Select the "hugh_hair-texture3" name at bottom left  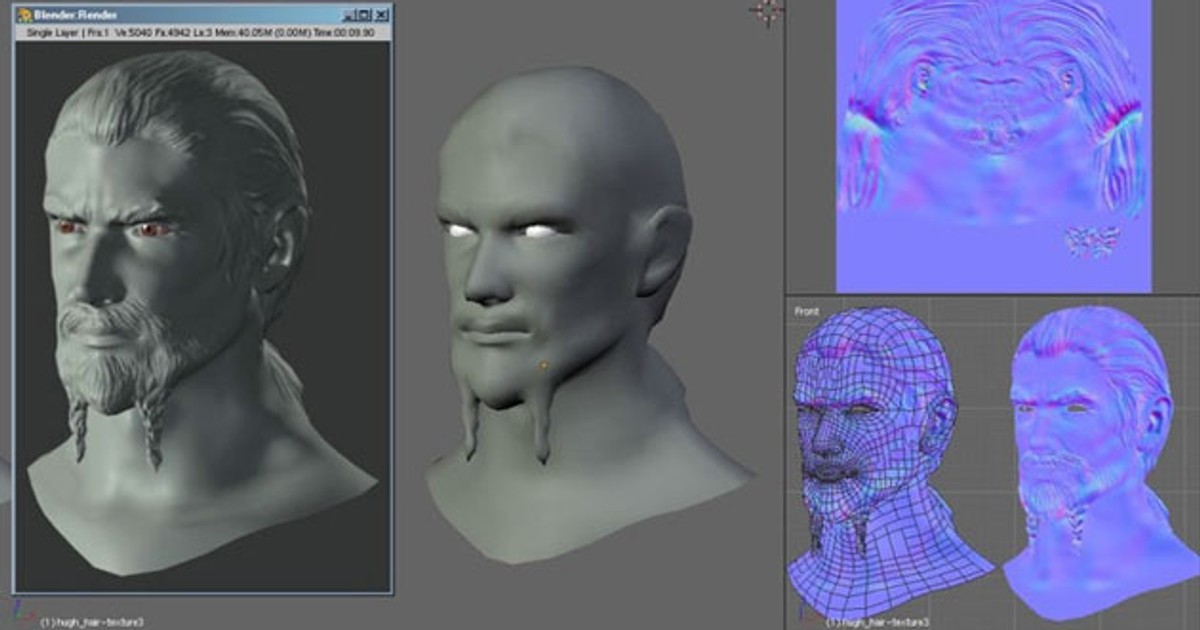(x=92, y=620)
